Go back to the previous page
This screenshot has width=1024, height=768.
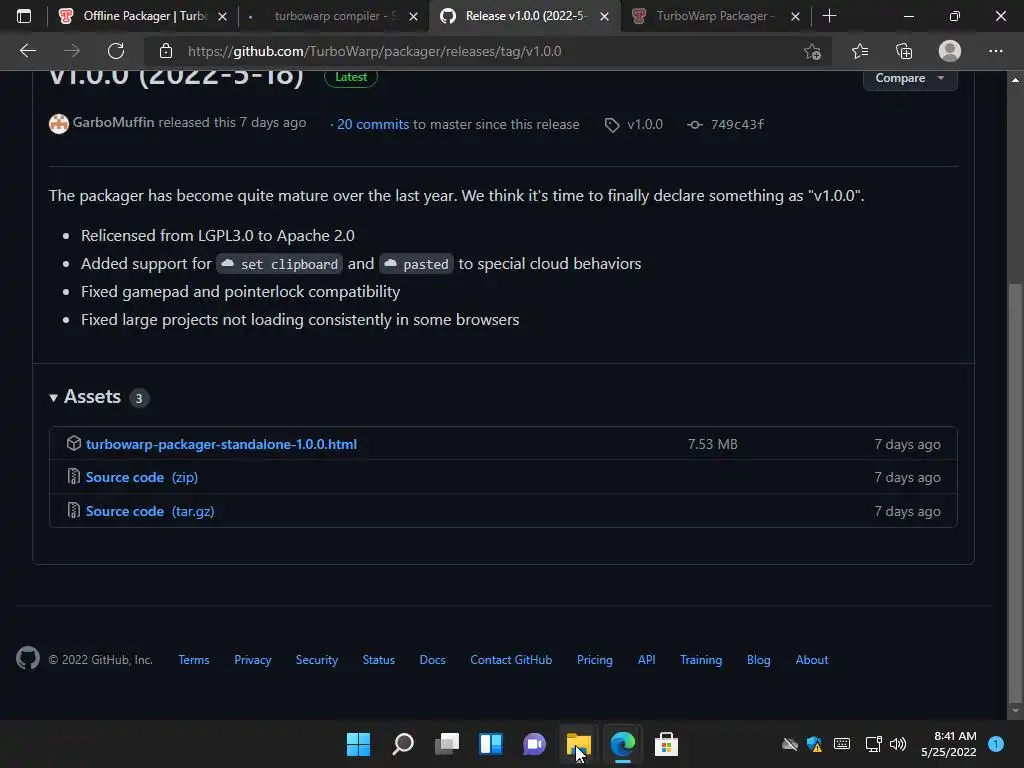click(x=27, y=51)
